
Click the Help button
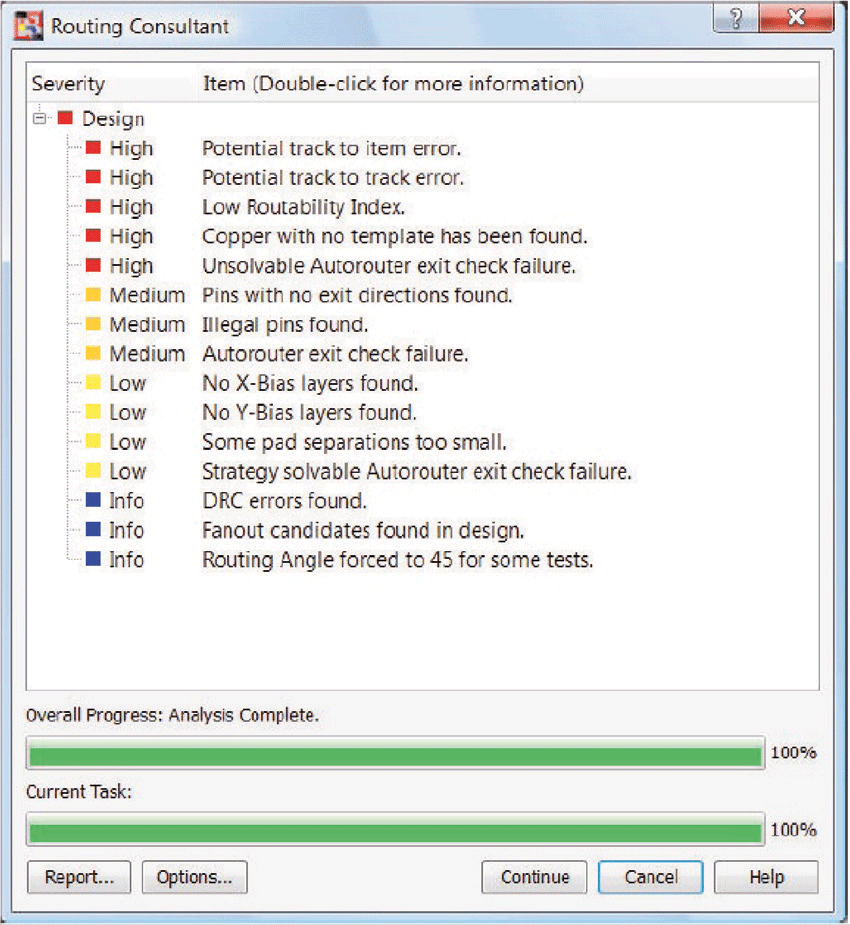pyautogui.click(x=766, y=877)
